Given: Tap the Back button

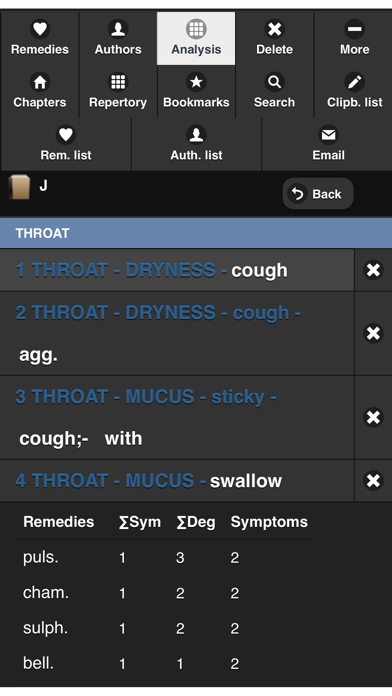Looking at the screenshot, I should click(318, 194).
